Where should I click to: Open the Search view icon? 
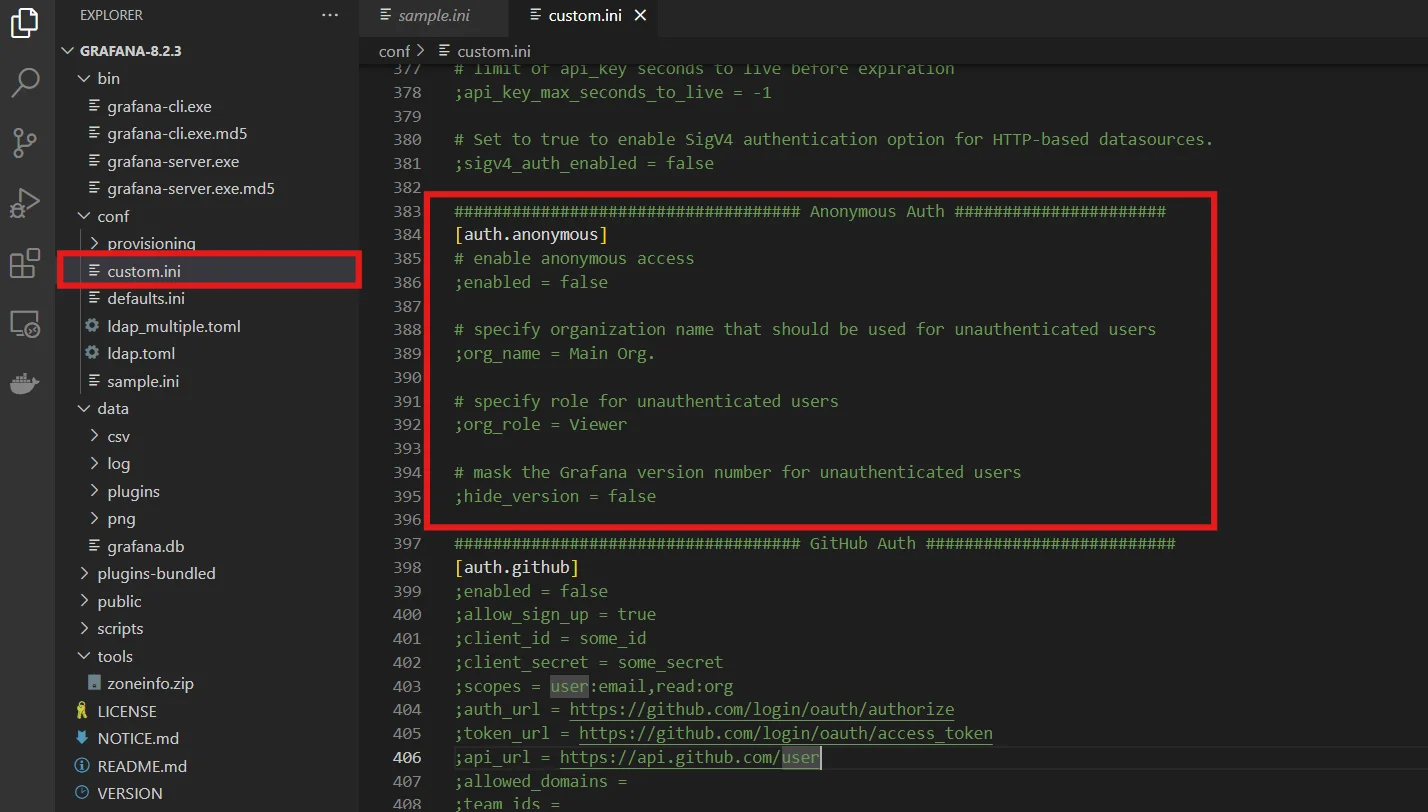click(x=25, y=83)
